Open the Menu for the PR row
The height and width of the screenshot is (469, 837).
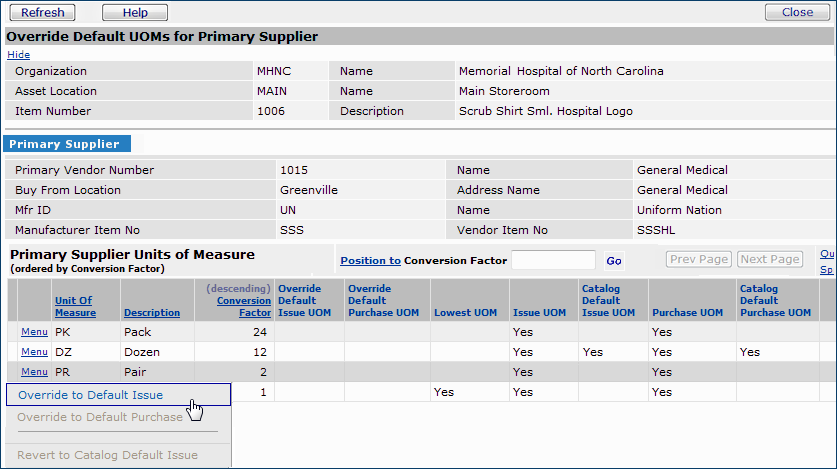tap(34, 372)
